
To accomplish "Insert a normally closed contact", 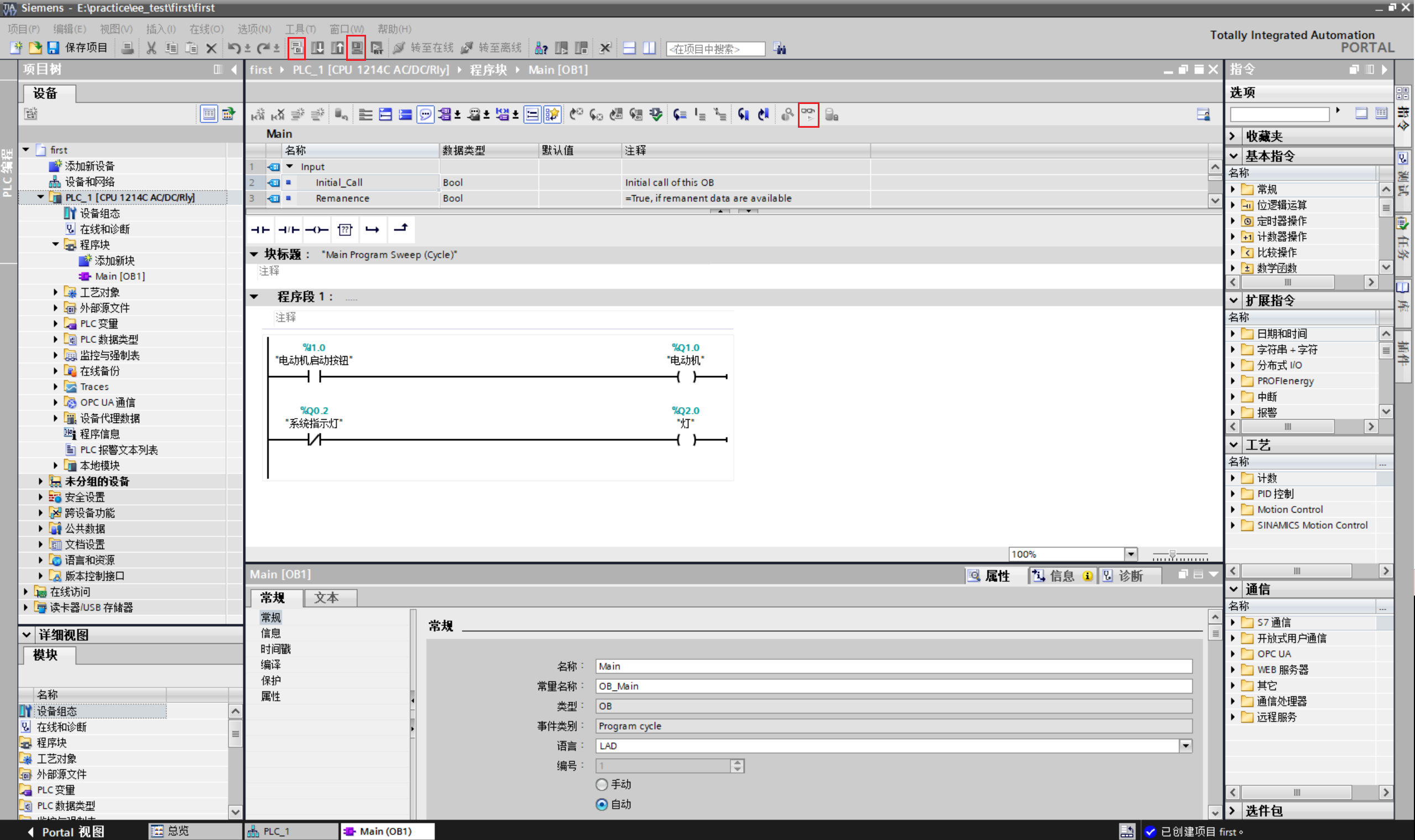I will (289, 229).
